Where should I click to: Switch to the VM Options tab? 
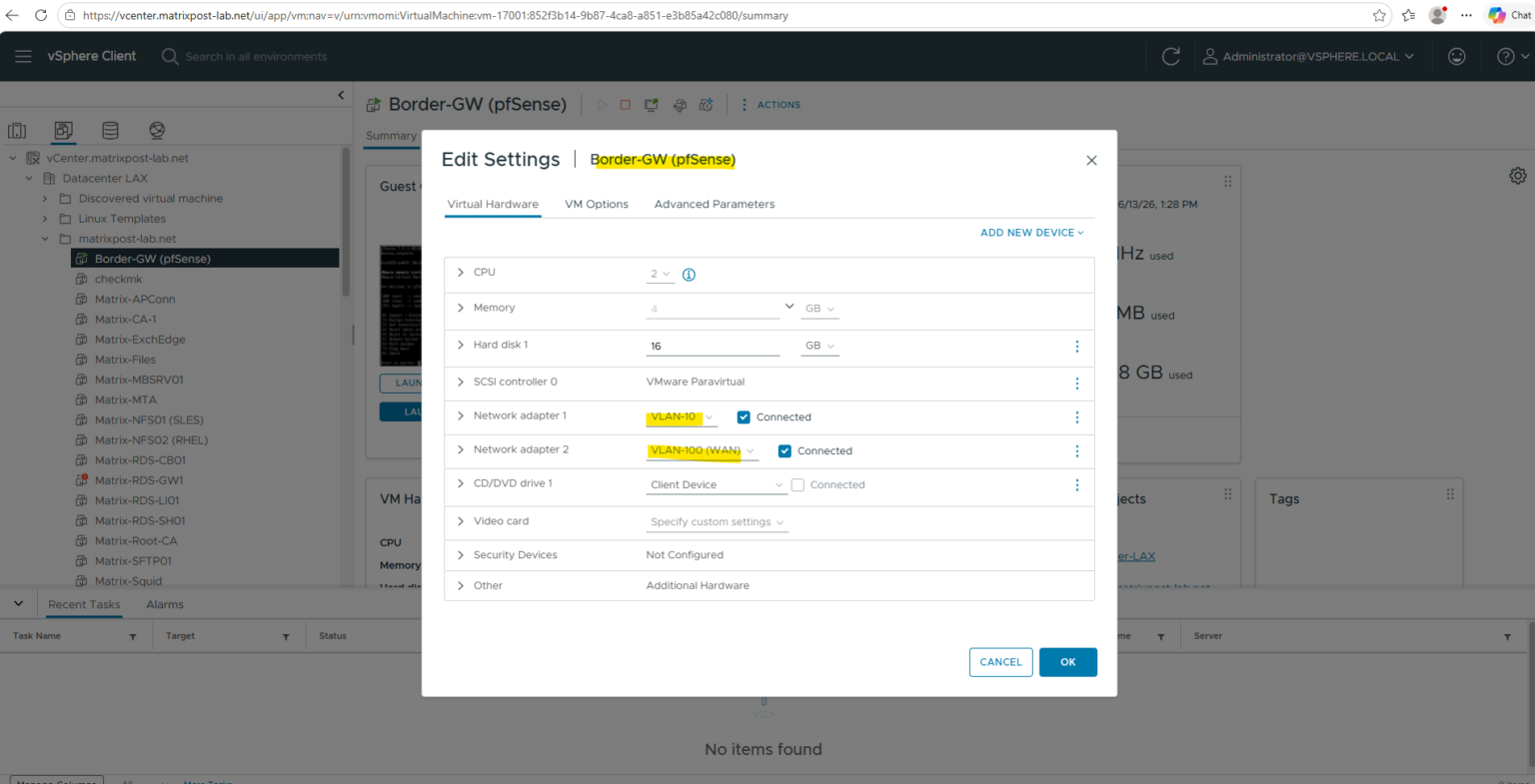coord(597,204)
